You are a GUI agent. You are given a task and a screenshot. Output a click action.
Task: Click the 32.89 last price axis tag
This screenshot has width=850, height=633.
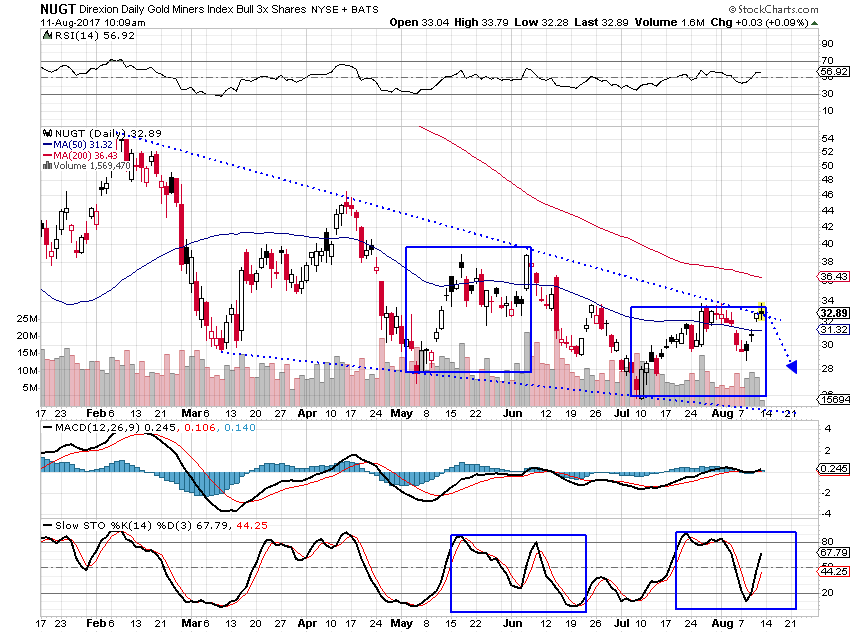806,313
